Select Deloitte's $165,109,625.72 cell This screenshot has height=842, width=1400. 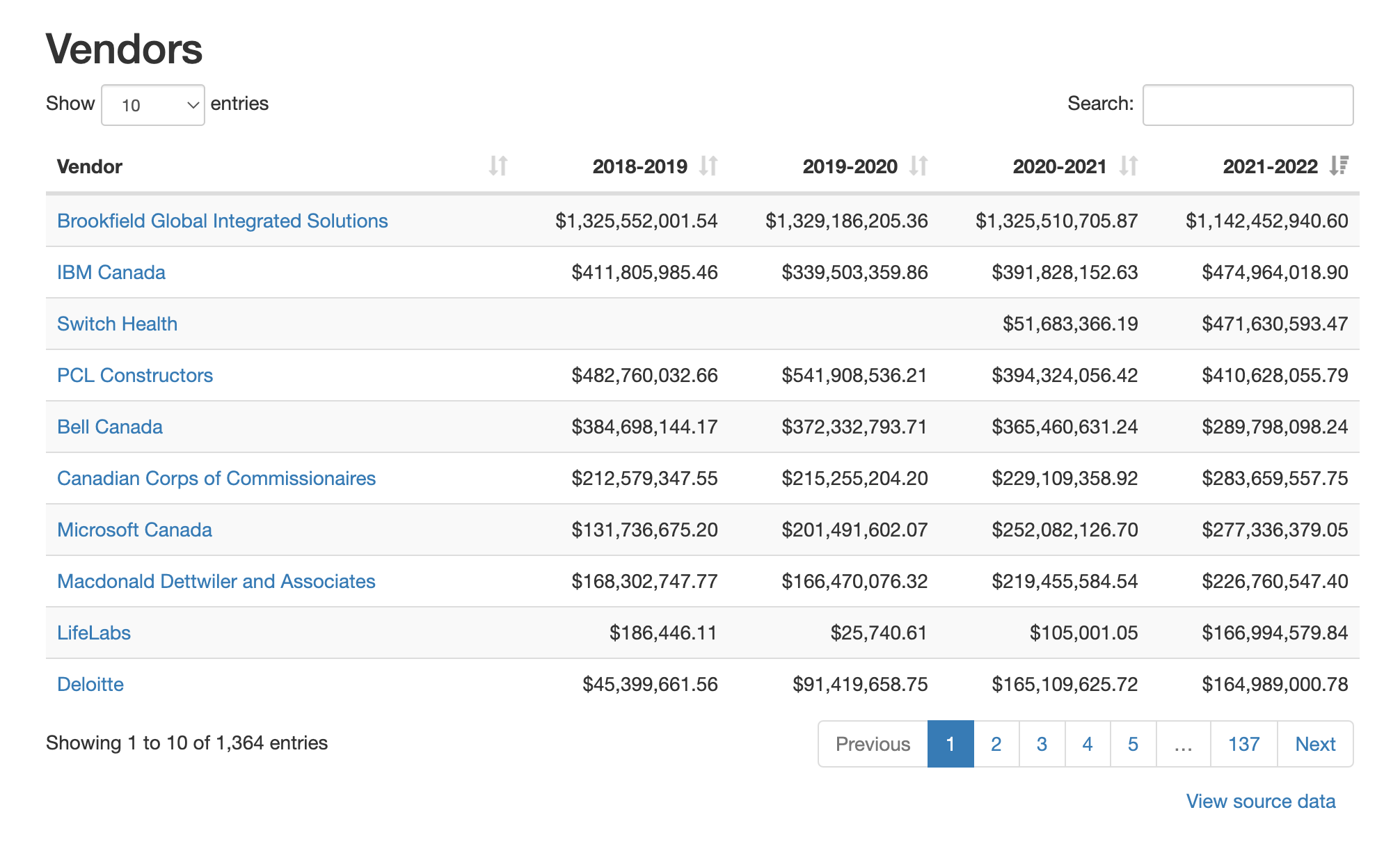1065,684
